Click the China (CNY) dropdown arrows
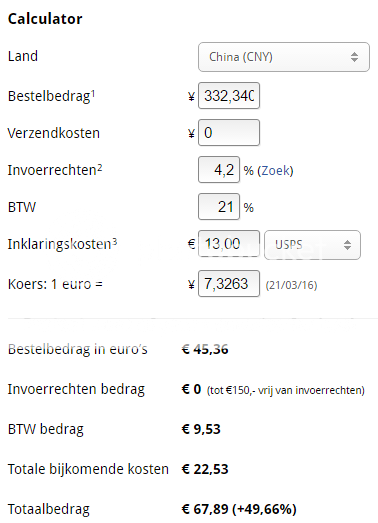 354,57
